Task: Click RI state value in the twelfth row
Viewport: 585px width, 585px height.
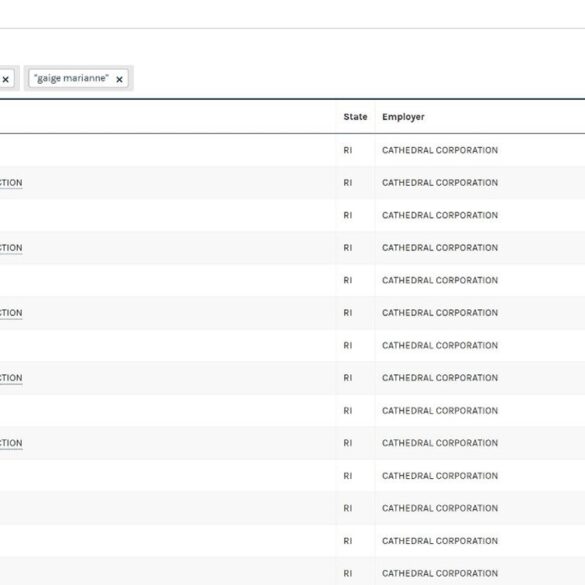Action: (x=348, y=508)
